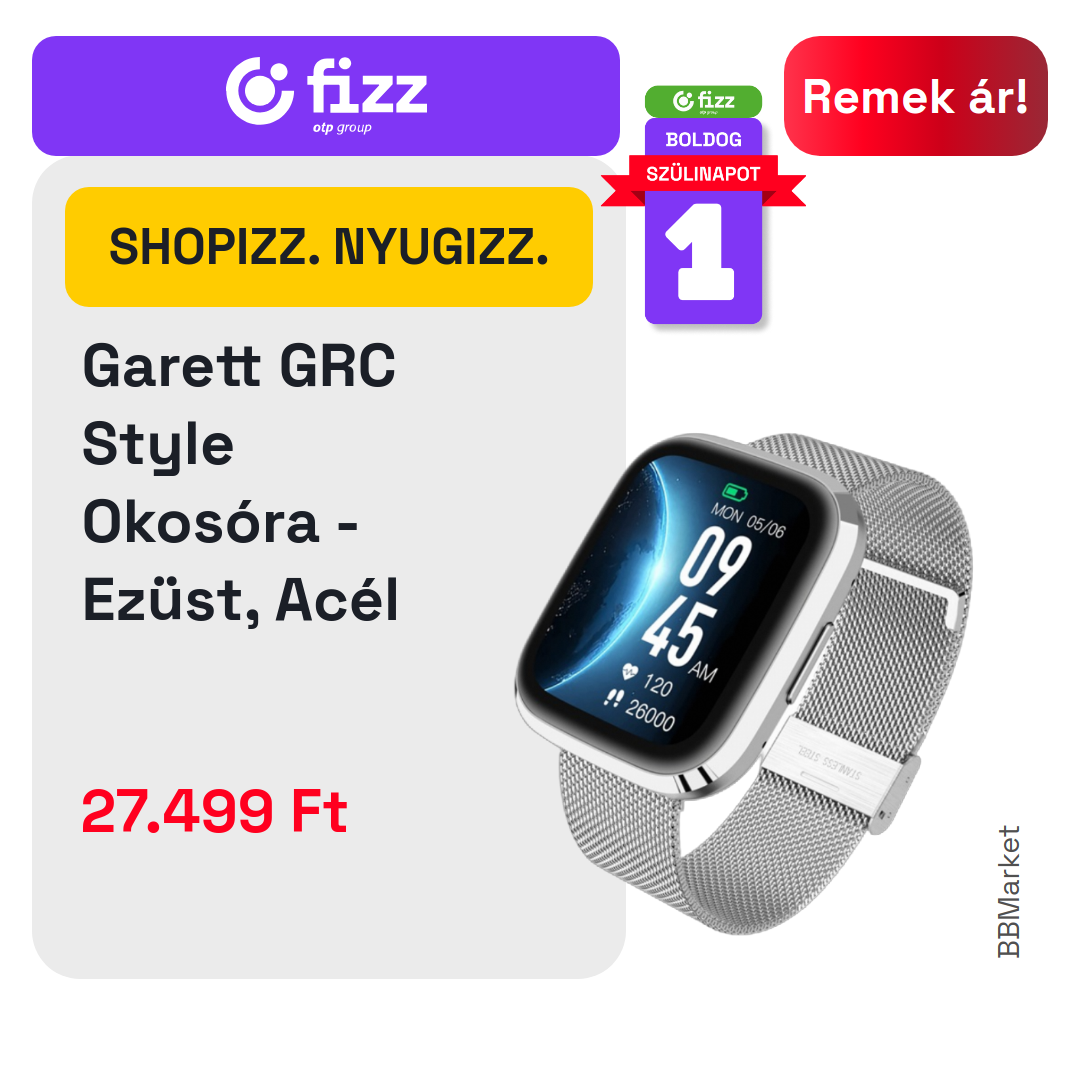Click the MON 05/06 date on watch

(x=748, y=520)
